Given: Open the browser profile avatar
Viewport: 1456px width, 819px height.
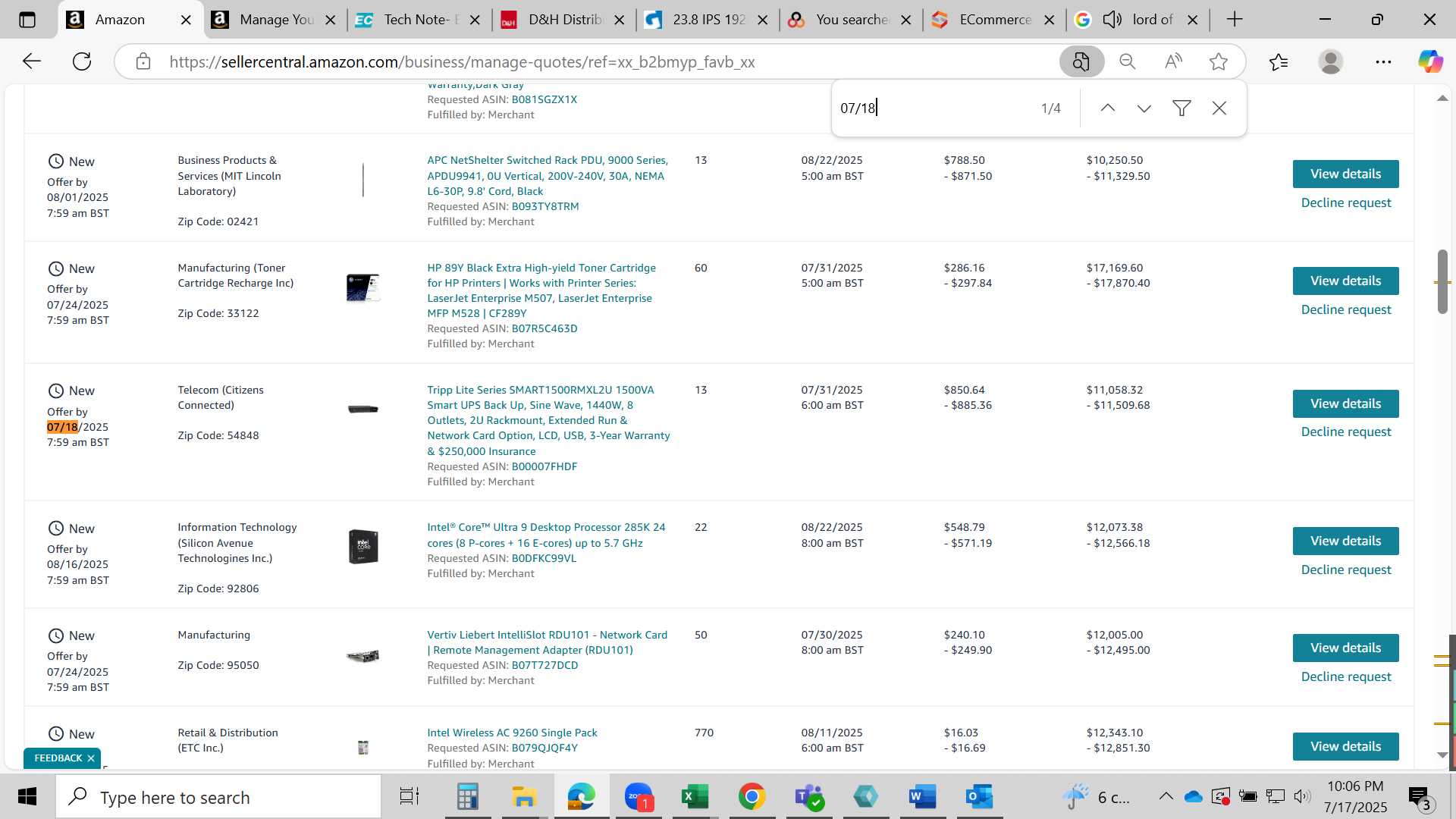Looking at the screenshot, I should point(1331,61).
